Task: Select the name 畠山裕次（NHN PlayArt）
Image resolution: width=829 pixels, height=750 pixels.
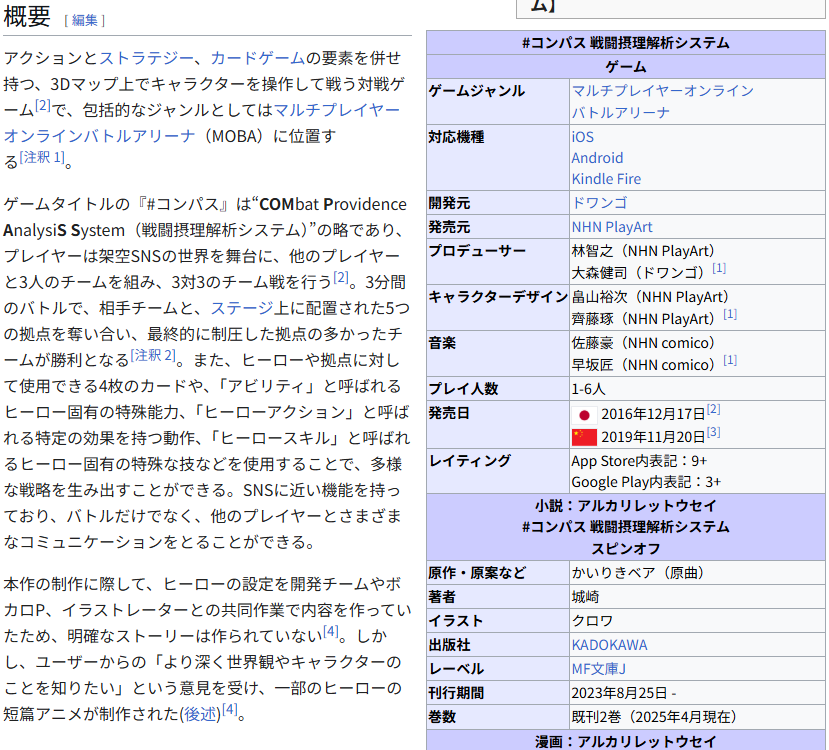Action: (x=650, y=297)
